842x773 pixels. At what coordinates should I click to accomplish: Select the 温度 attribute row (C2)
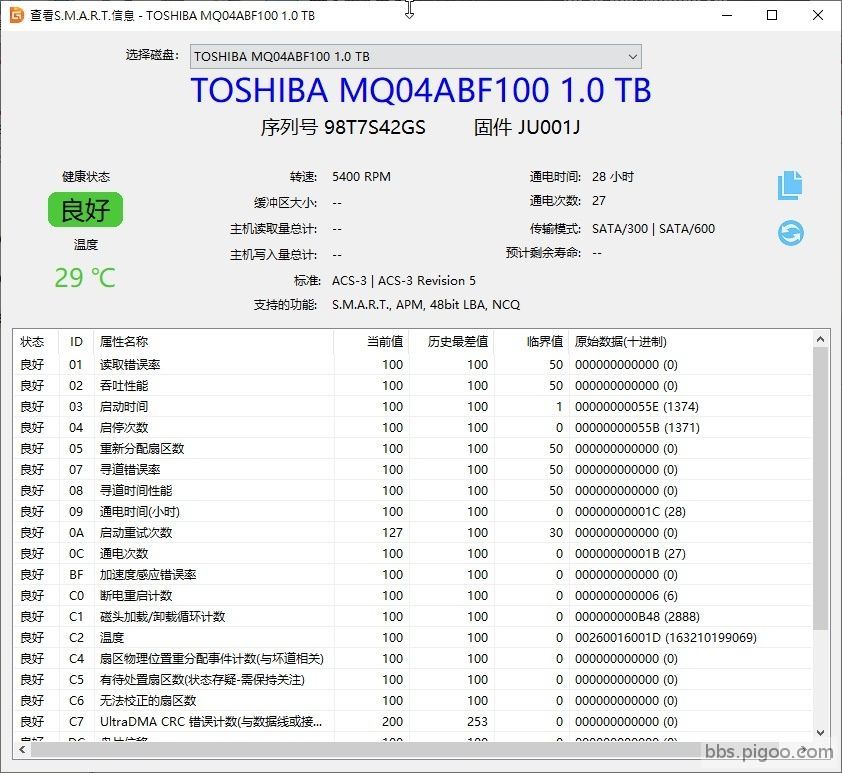click(x=412, y=637)
